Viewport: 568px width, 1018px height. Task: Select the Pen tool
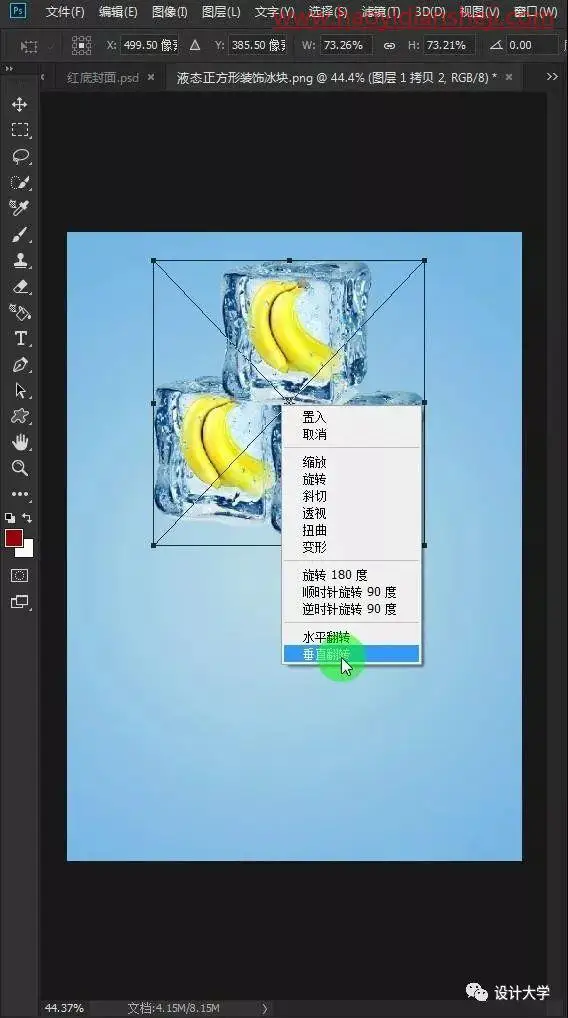[20, 364]
